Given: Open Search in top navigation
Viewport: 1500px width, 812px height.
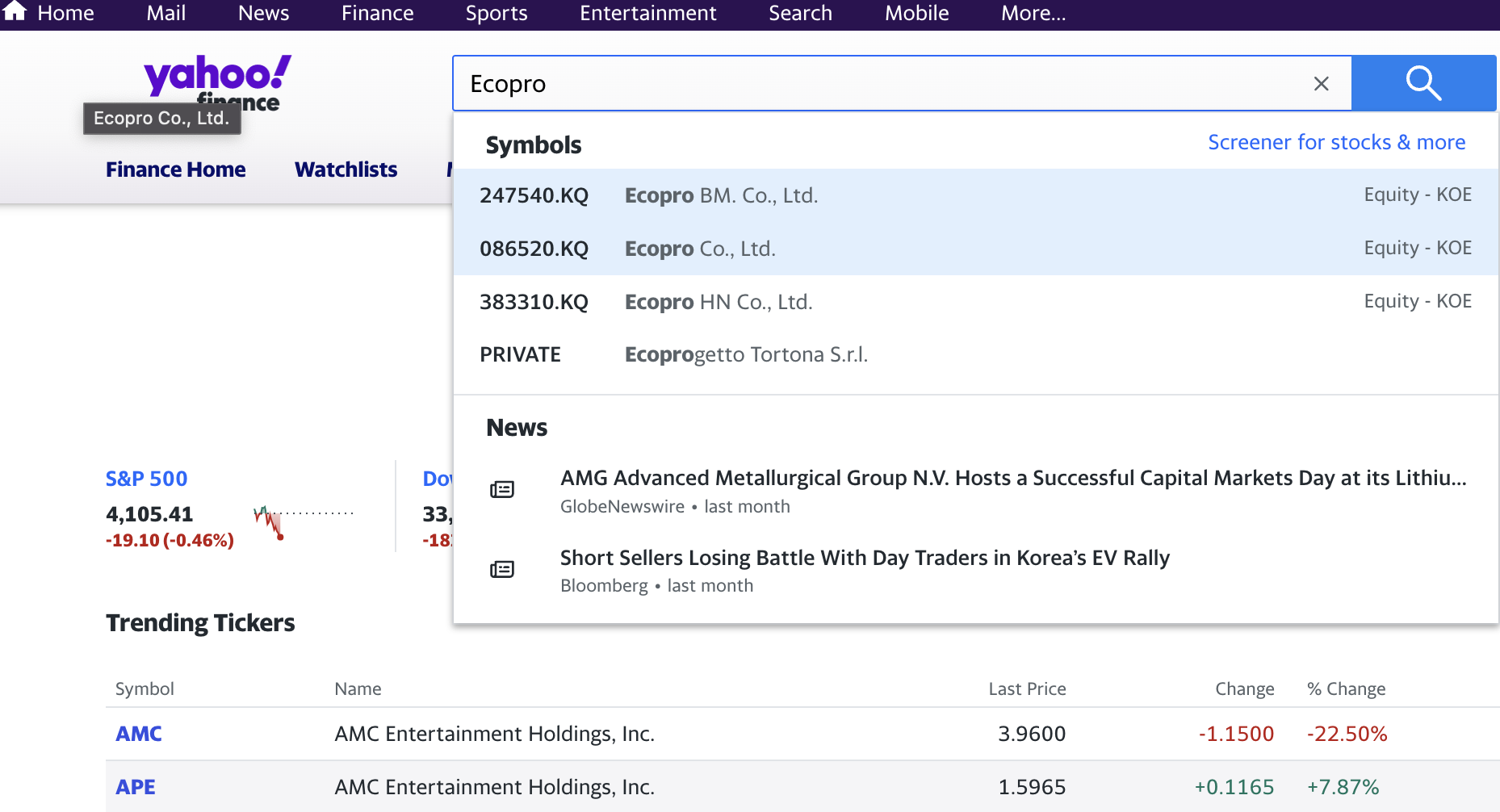Looking at the screenshot, I should (800, 14).
